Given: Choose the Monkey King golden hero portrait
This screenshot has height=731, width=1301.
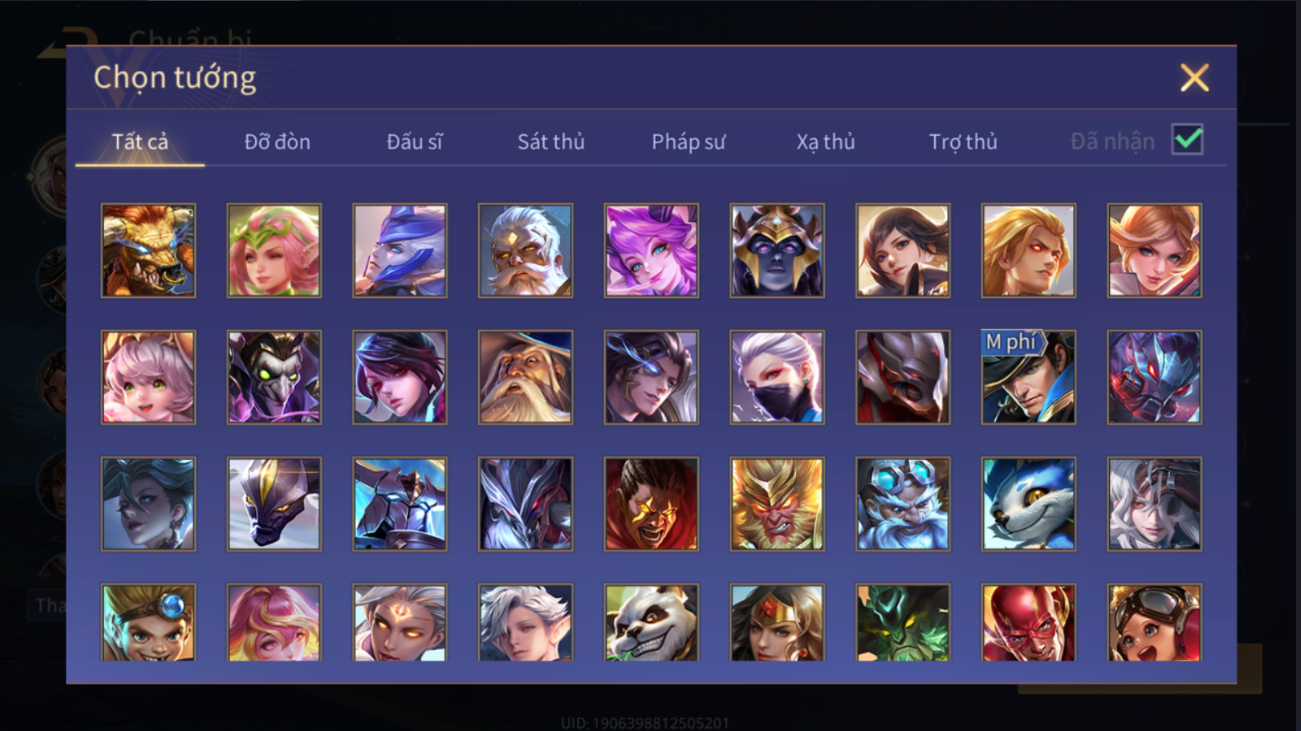Looking at the screenshot, I should 777,504.
